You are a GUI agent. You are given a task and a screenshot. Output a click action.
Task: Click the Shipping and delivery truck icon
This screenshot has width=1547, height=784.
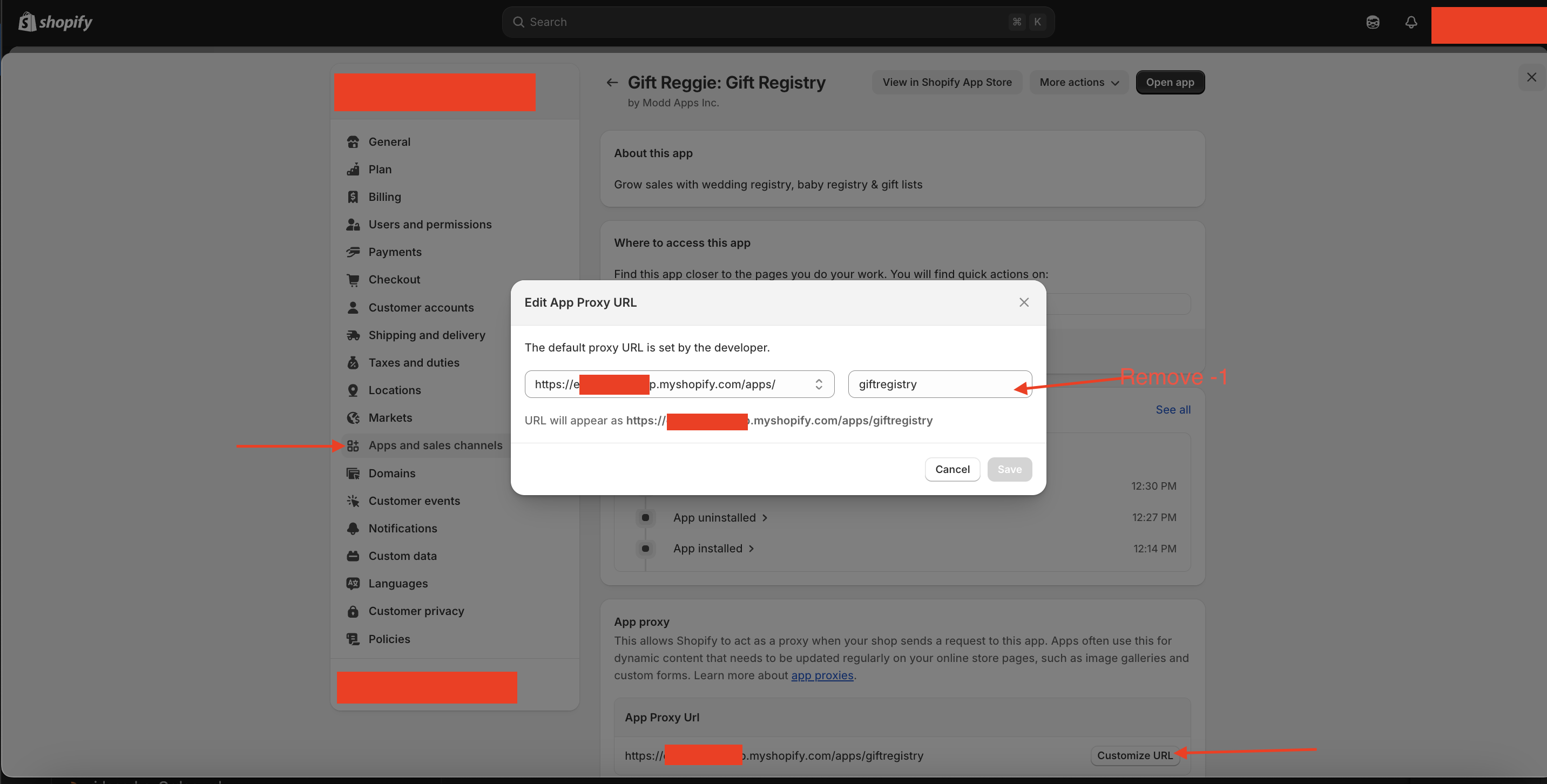tap(353, 335)
